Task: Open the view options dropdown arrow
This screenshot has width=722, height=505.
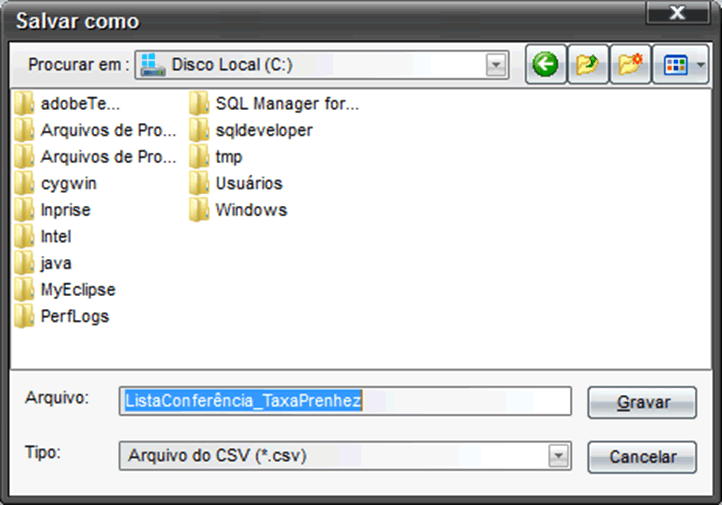Action: (x=700, y=64)
